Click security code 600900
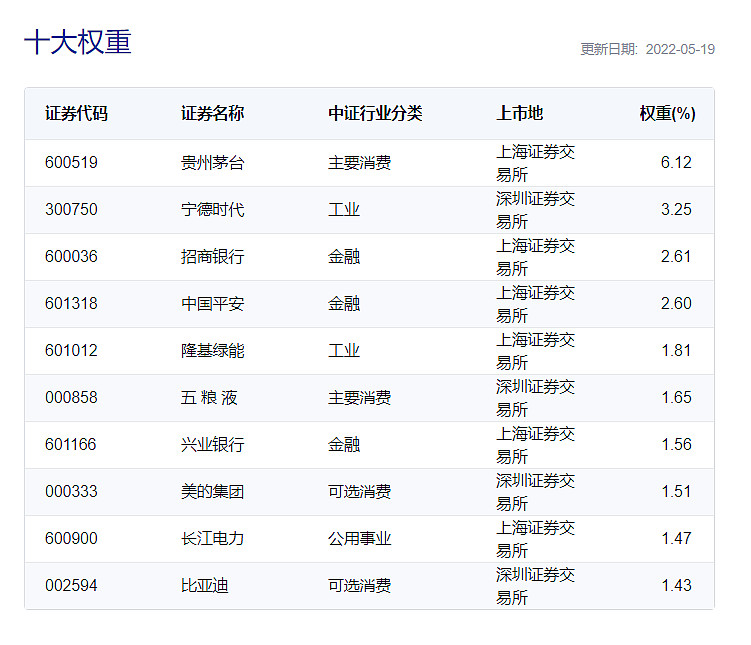Screen dimensions: 751x645 71,538
